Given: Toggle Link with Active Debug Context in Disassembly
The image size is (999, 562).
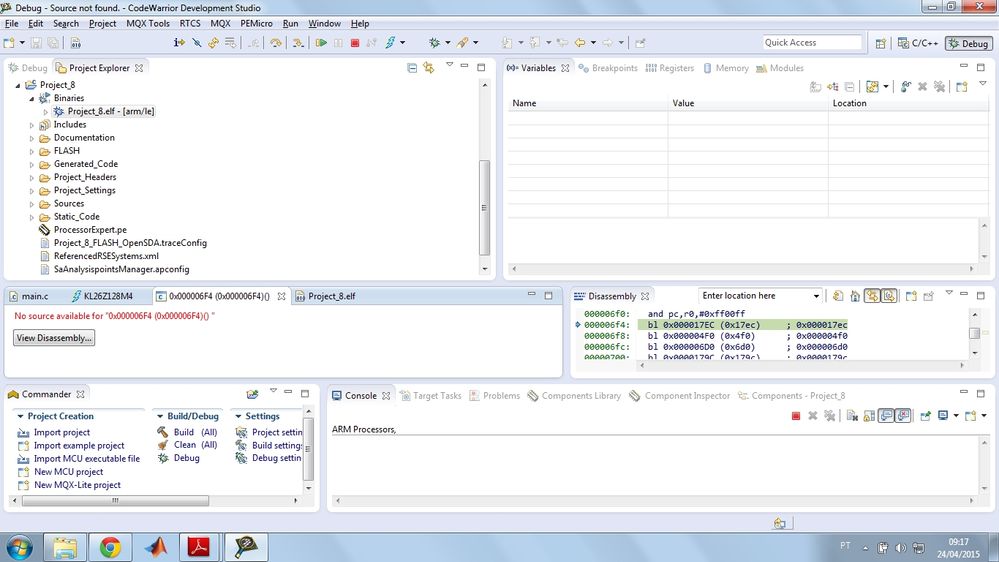Looking at the screenshot, I should (x=872, y=296).
